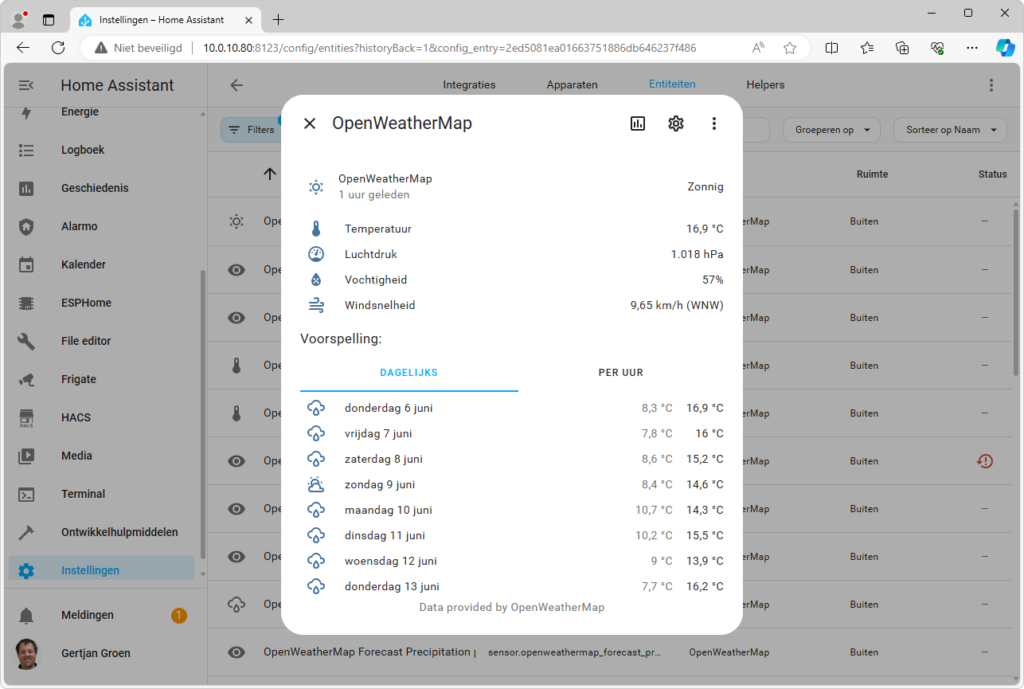Screen dimensions: 1024x689
Task: Expand the Groeperen op dropdown
Action: click(x=831, y=129)
